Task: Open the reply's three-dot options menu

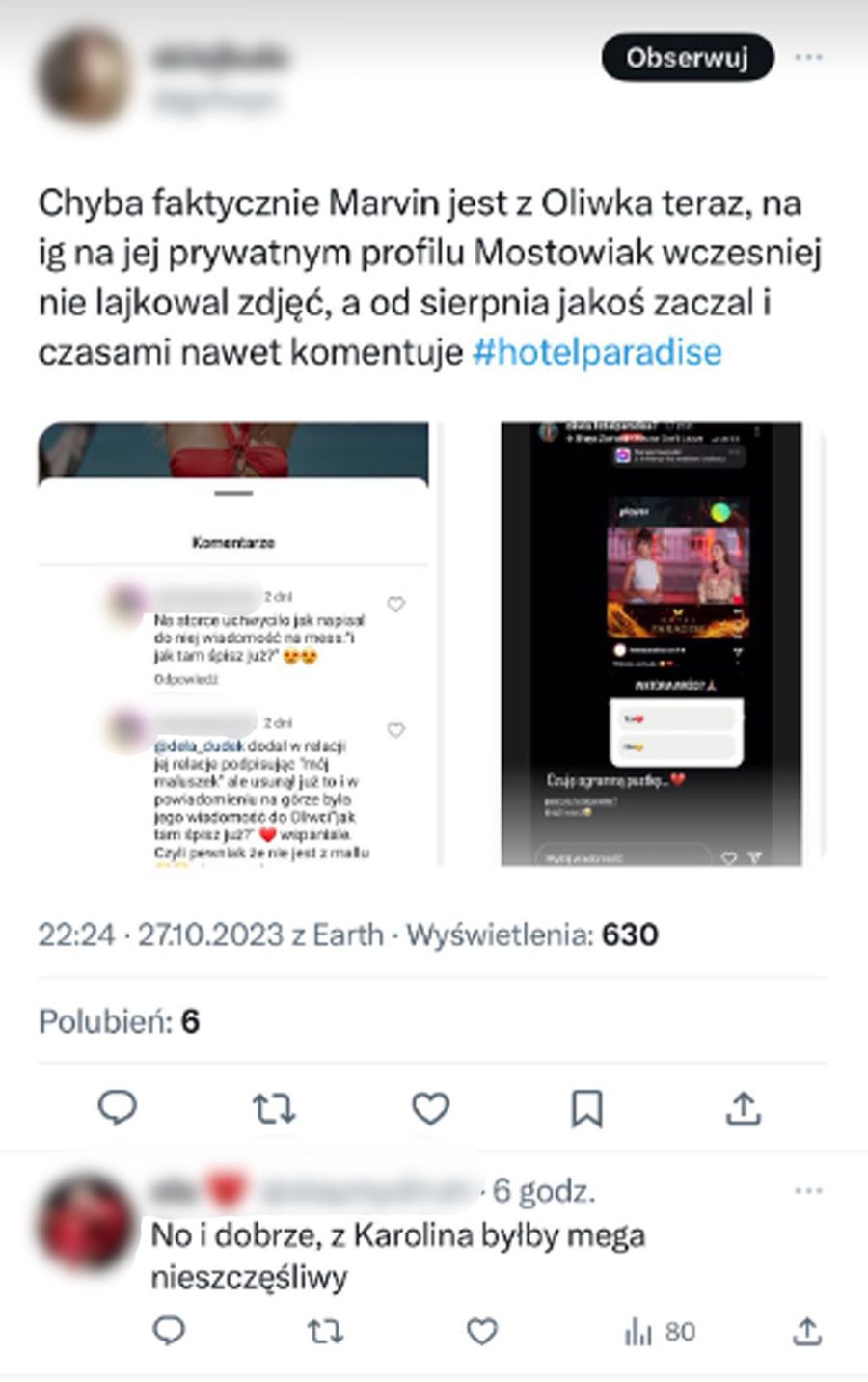Action: pyautogui.click(x=808, y=1191)
